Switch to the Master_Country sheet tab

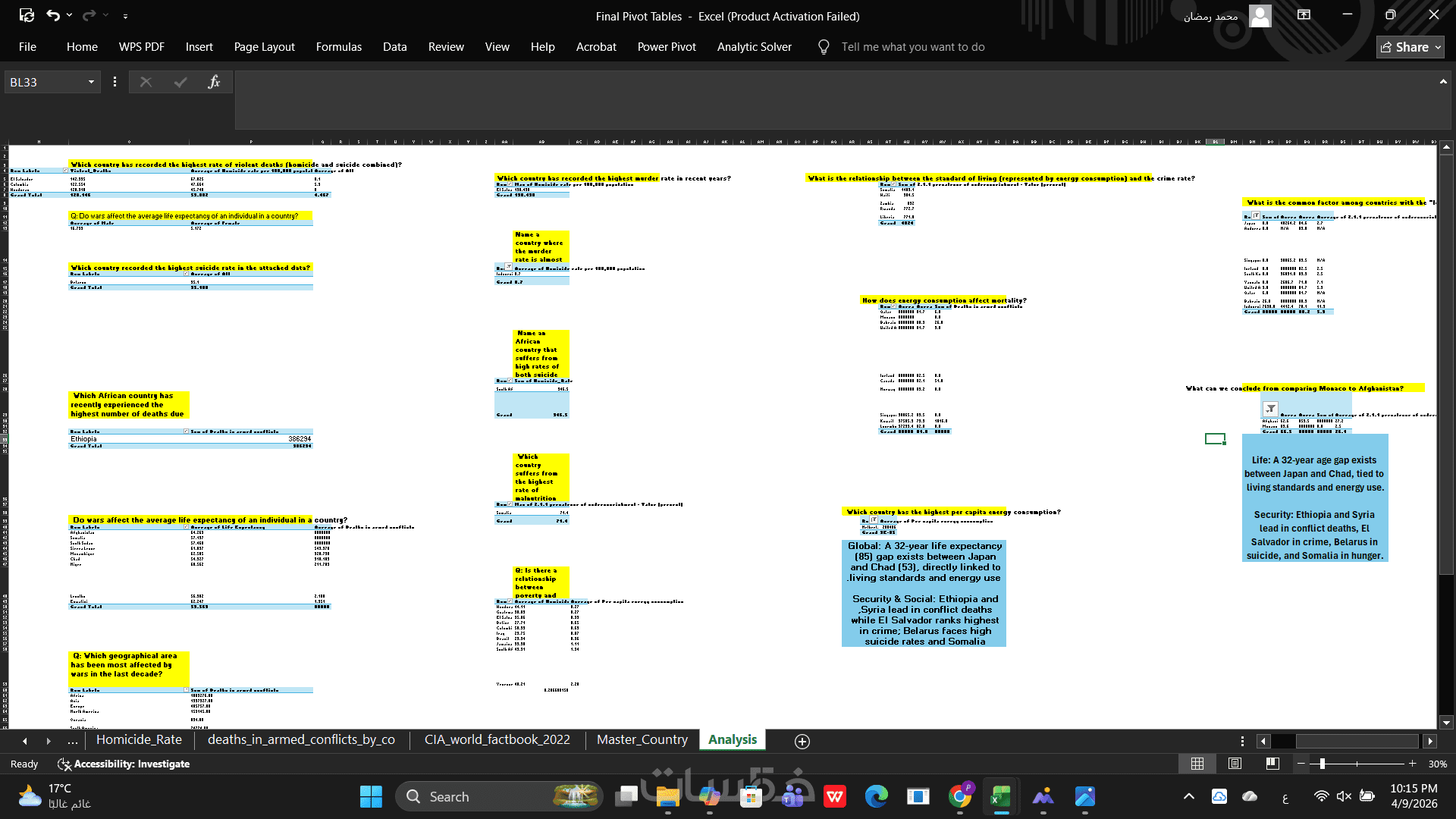[x=642, y=739]
